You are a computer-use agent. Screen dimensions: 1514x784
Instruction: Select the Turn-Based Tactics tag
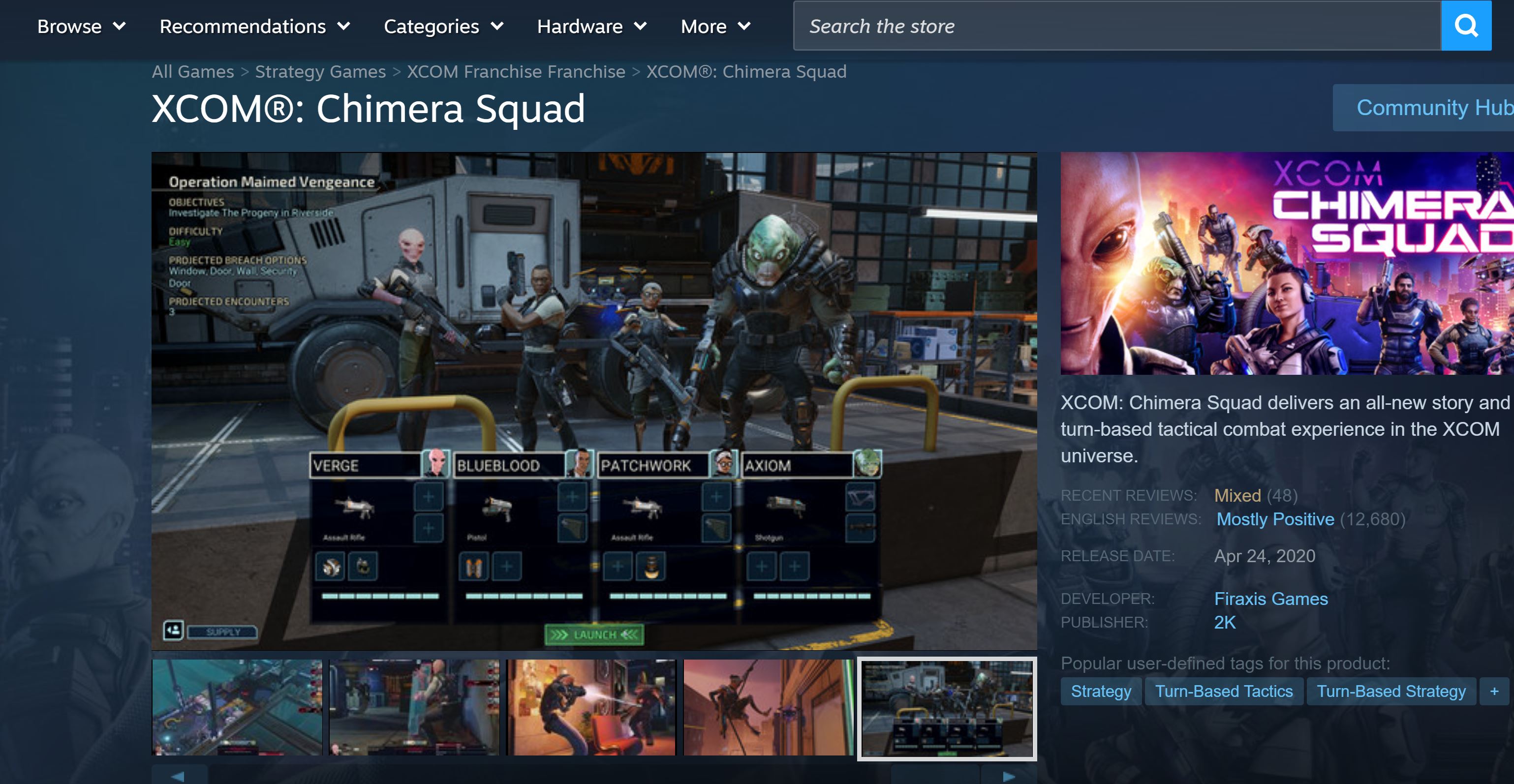coord(1223,691)
